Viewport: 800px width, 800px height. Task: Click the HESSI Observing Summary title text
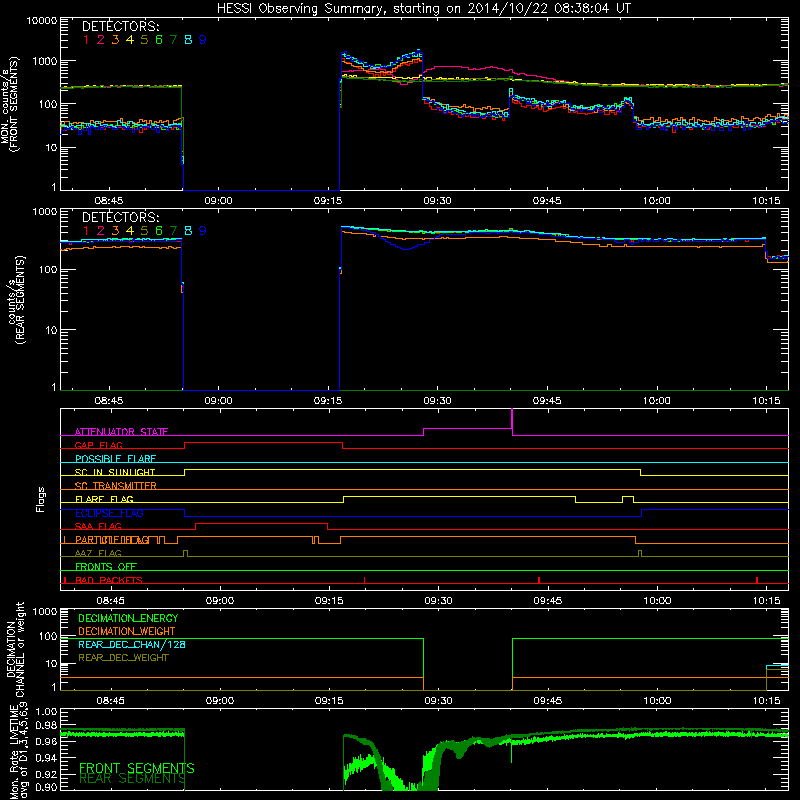pyautogui.click(x=423, y=9)
